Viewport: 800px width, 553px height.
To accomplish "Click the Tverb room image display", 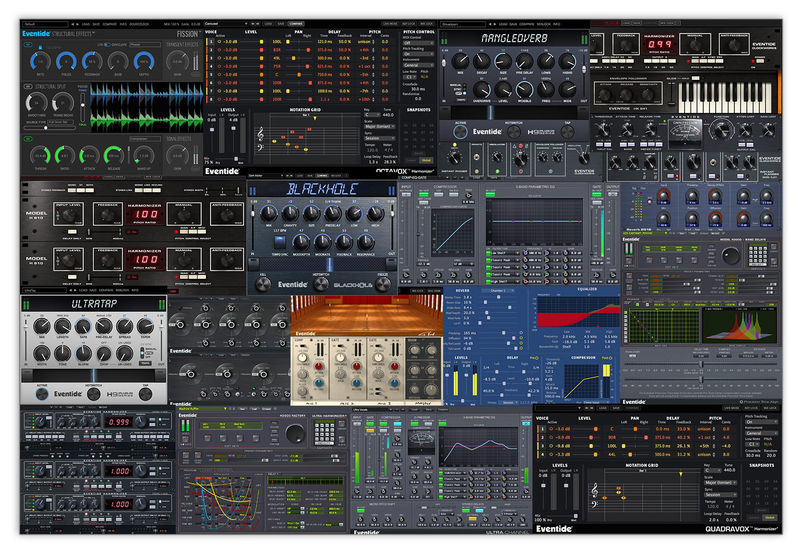I will (x=366, y=314).
